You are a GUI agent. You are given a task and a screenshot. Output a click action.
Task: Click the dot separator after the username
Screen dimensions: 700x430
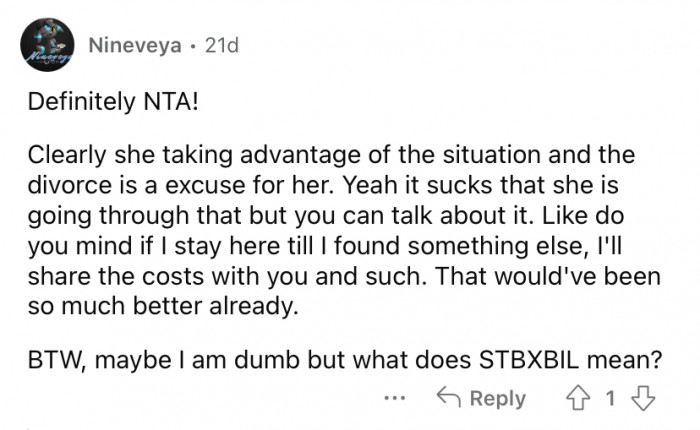tap(193, 46)
